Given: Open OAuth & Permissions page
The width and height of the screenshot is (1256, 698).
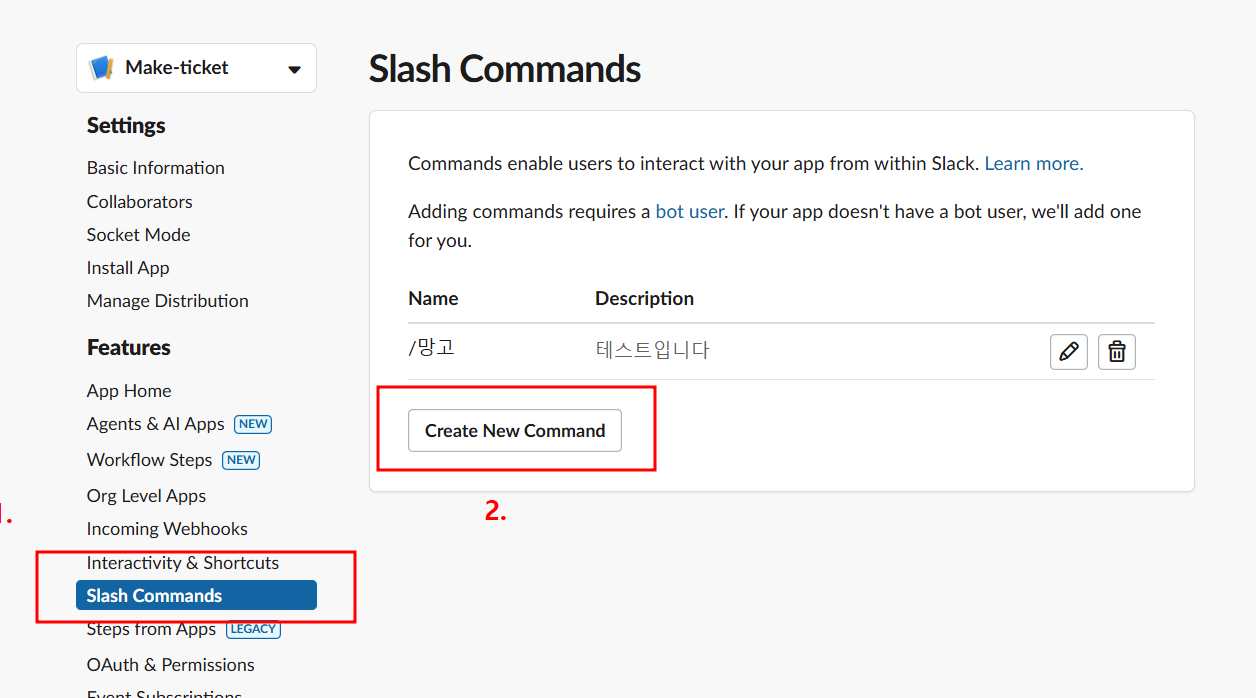Looking at the screenshot, I should (x=171, y=665).
